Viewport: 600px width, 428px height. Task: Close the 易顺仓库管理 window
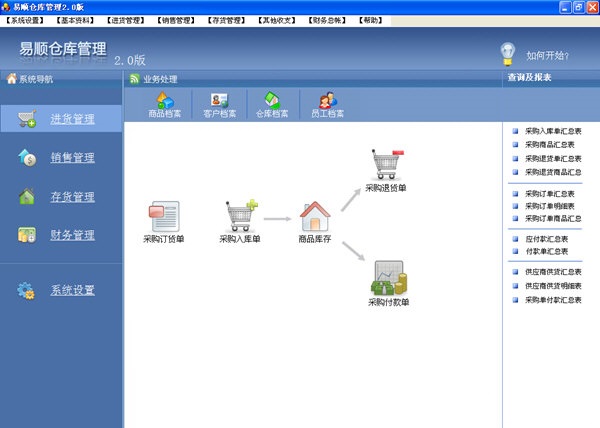[x=592, y=7]
